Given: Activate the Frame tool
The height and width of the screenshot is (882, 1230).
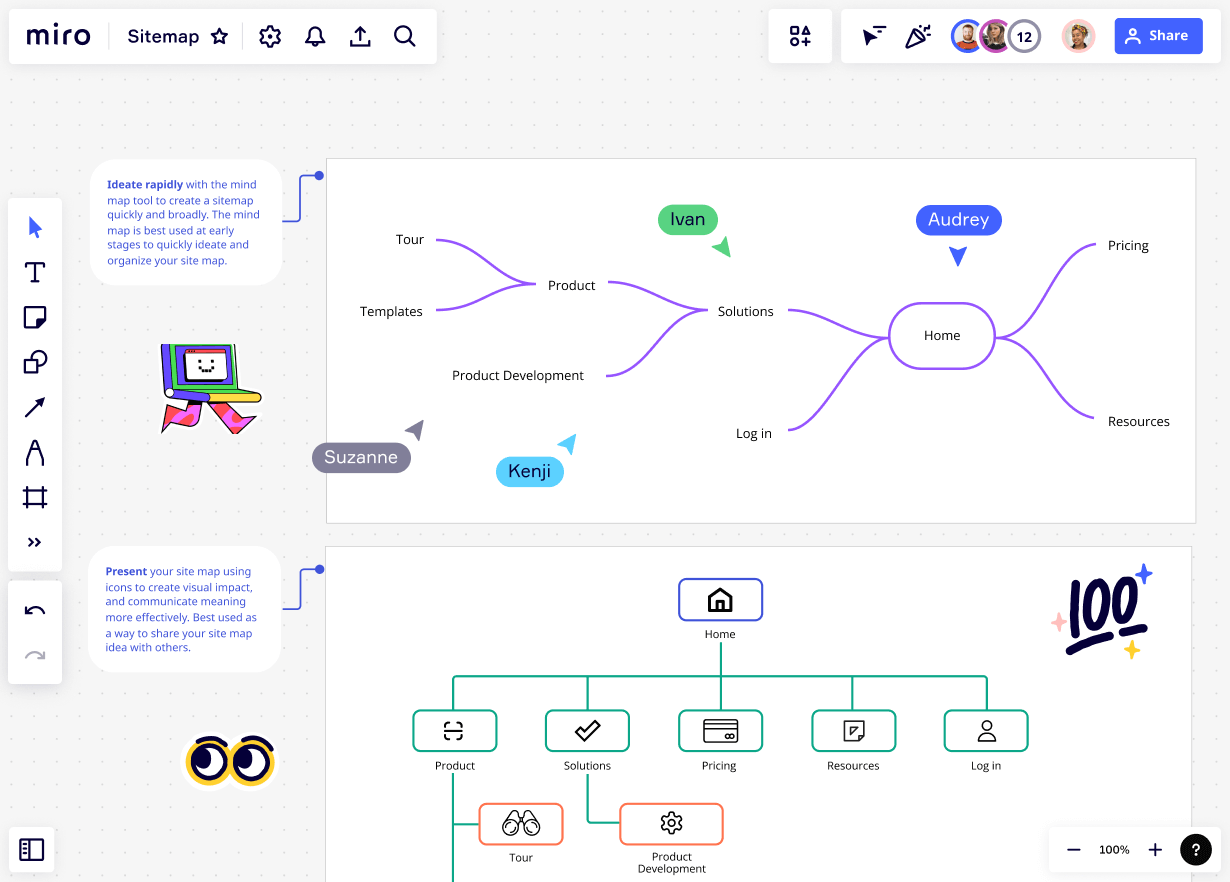Looking at the screenshot, I should 35,497.
